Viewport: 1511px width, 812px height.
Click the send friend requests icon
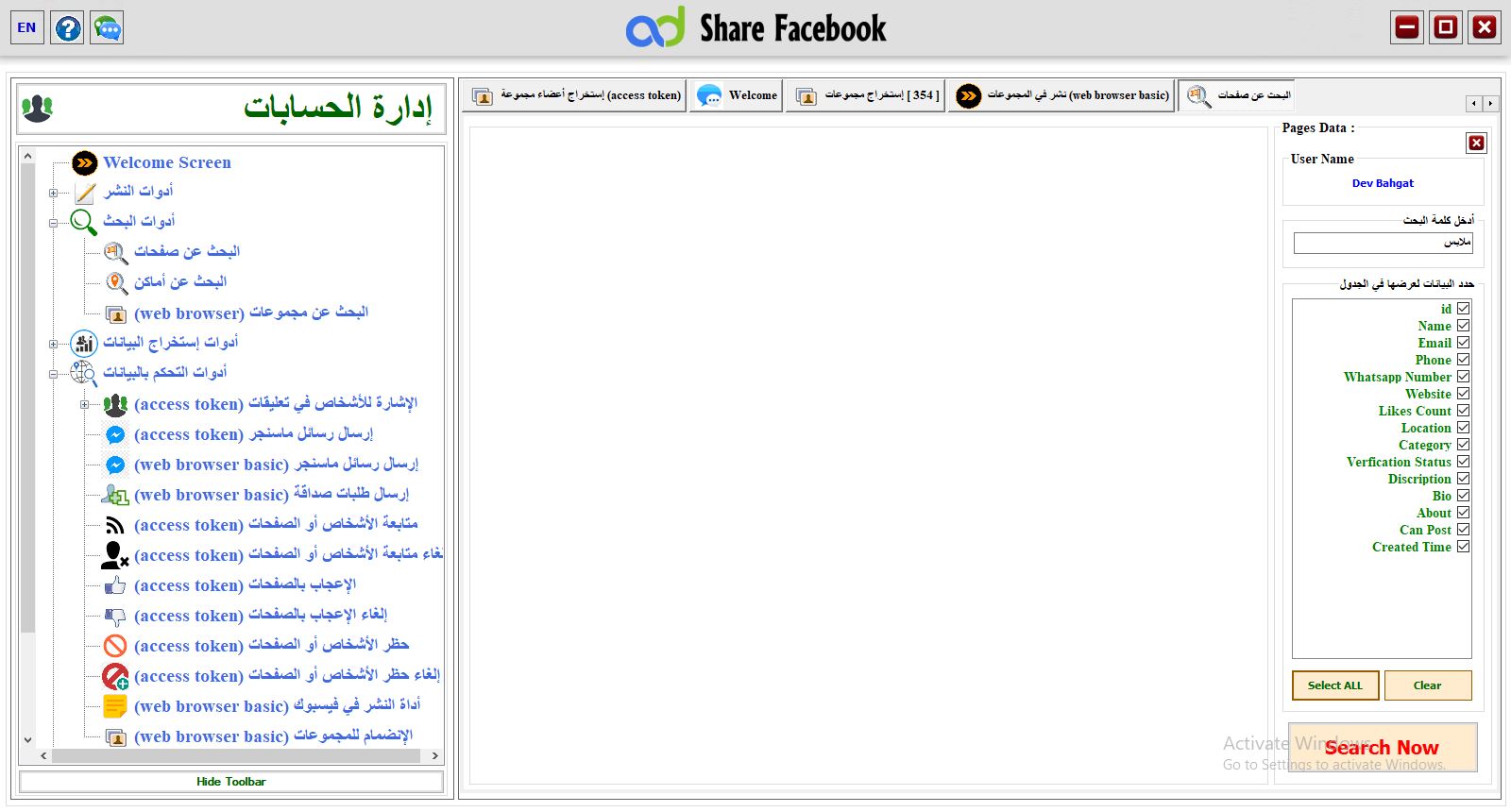coord(115,495)
